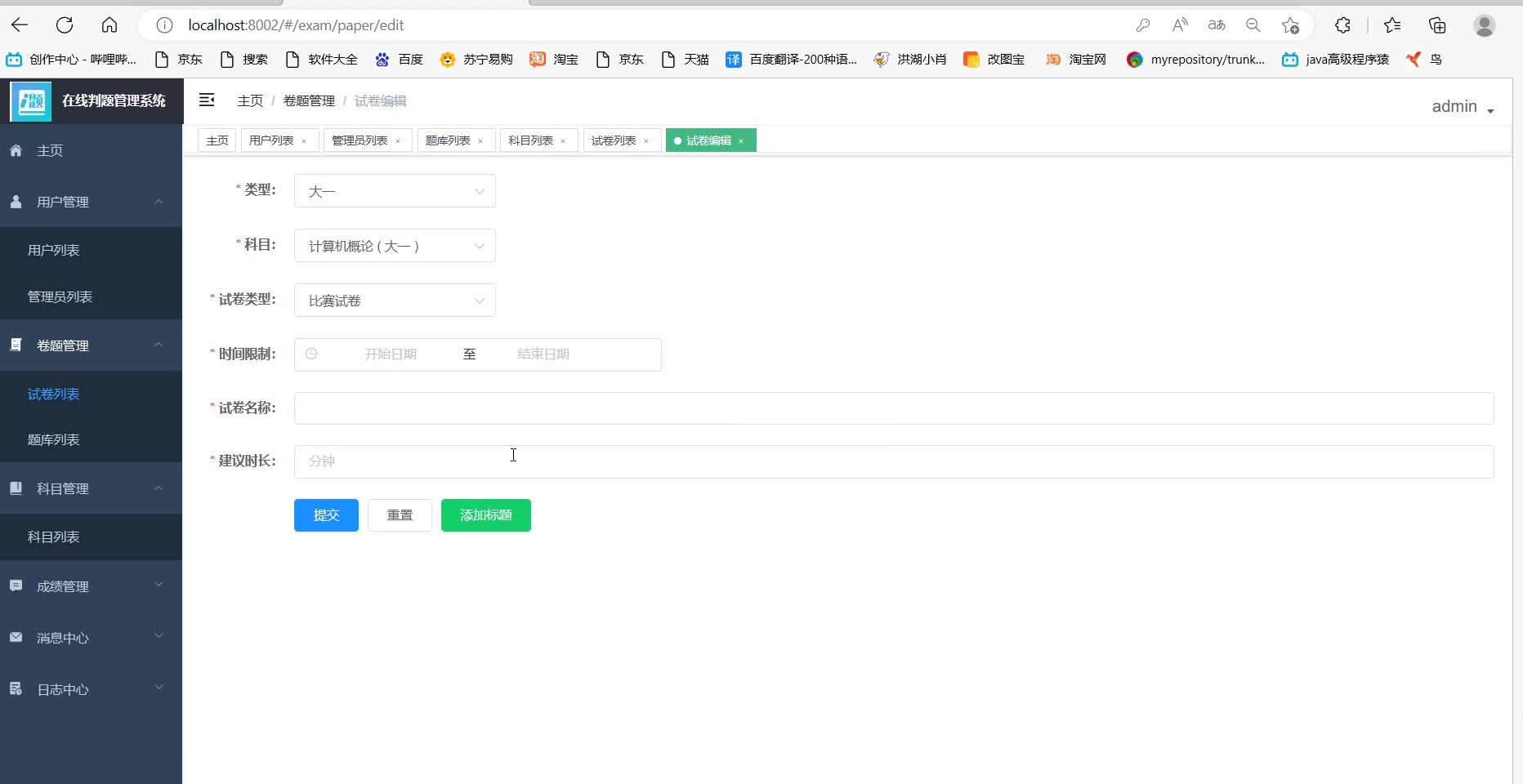Reload the page with the refresh icon

[x=65, y=25]
